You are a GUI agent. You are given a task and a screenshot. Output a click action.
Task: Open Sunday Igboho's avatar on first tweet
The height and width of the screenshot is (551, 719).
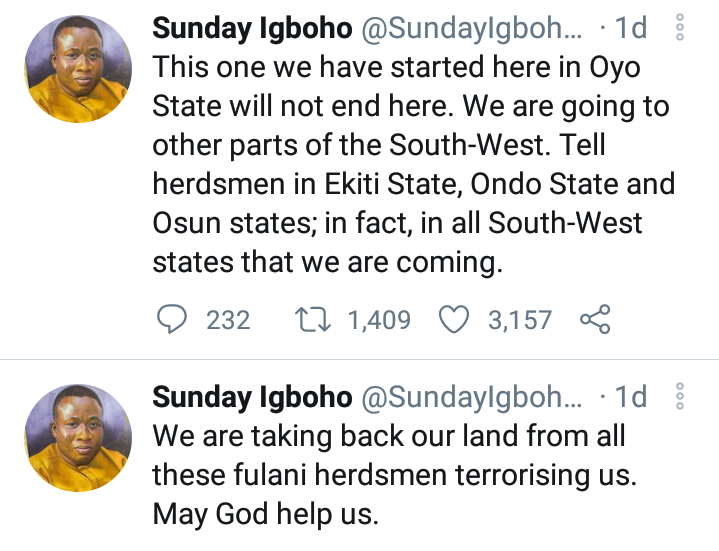[78, 69]
